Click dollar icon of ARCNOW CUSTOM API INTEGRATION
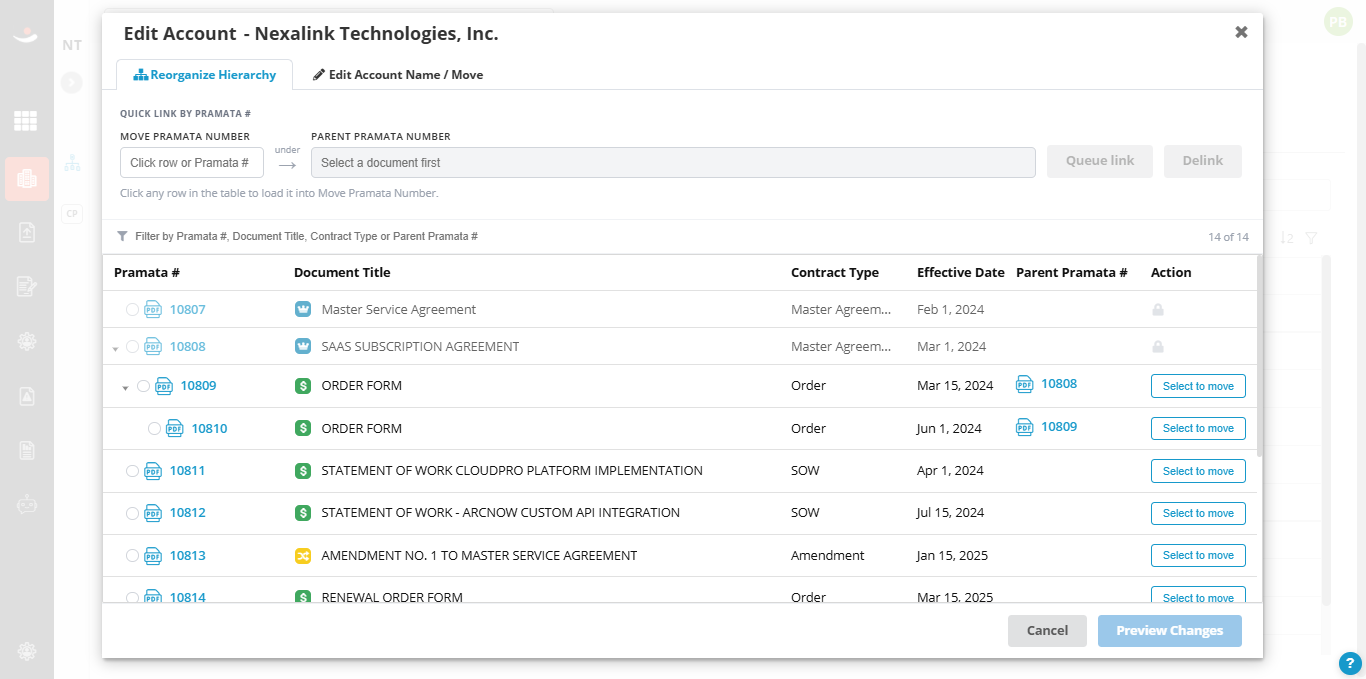Image resolution: width=1366 pixels, height=679 pixels. coord(303,513)
